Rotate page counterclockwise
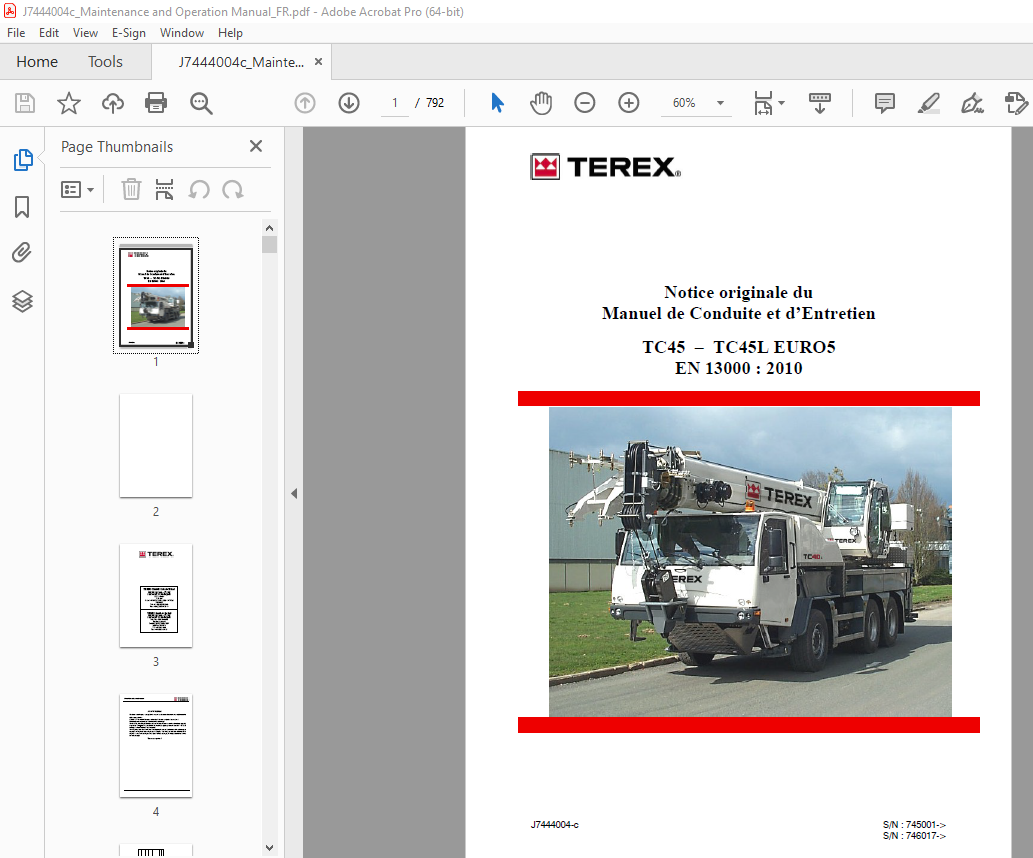The image size is (1033, 858). [199, 190]
